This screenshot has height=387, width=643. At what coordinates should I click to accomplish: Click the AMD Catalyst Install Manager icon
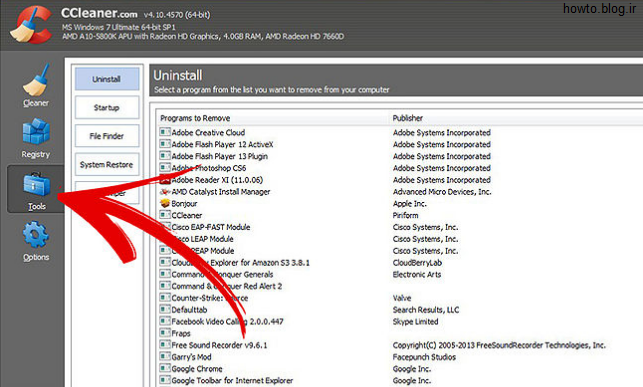point(165,191)
